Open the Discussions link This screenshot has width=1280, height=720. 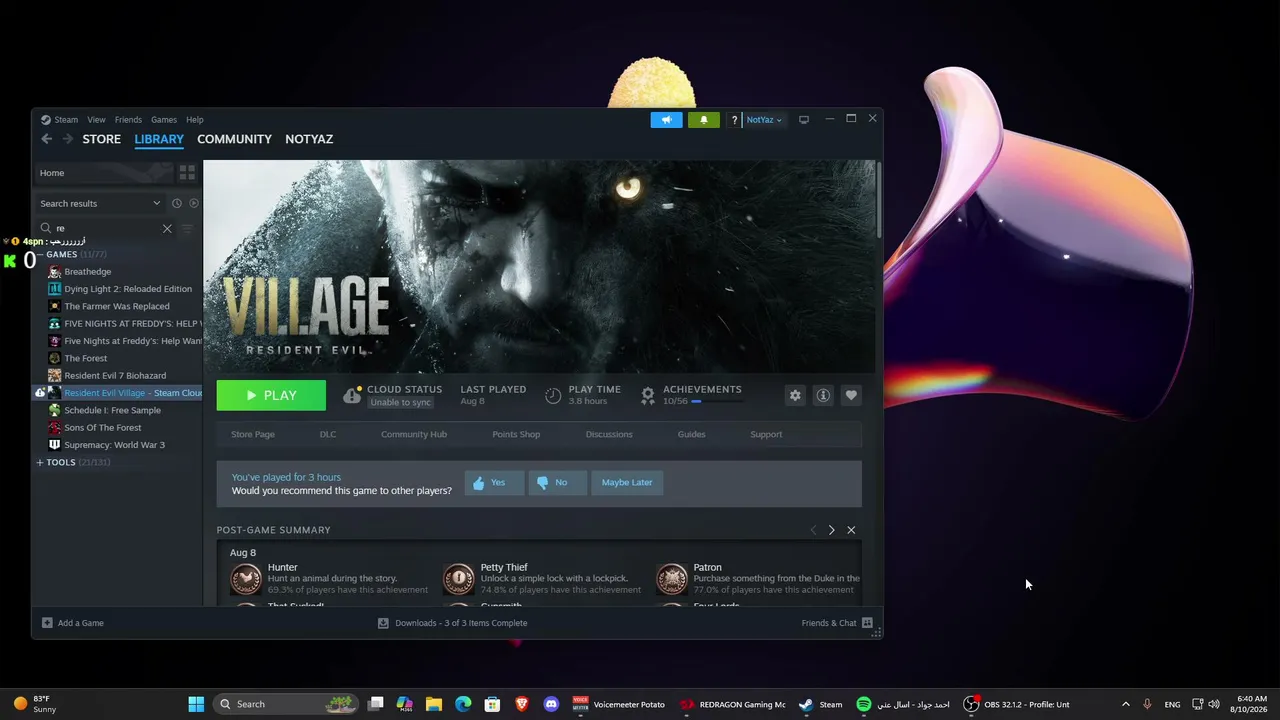tap(609, 434)
